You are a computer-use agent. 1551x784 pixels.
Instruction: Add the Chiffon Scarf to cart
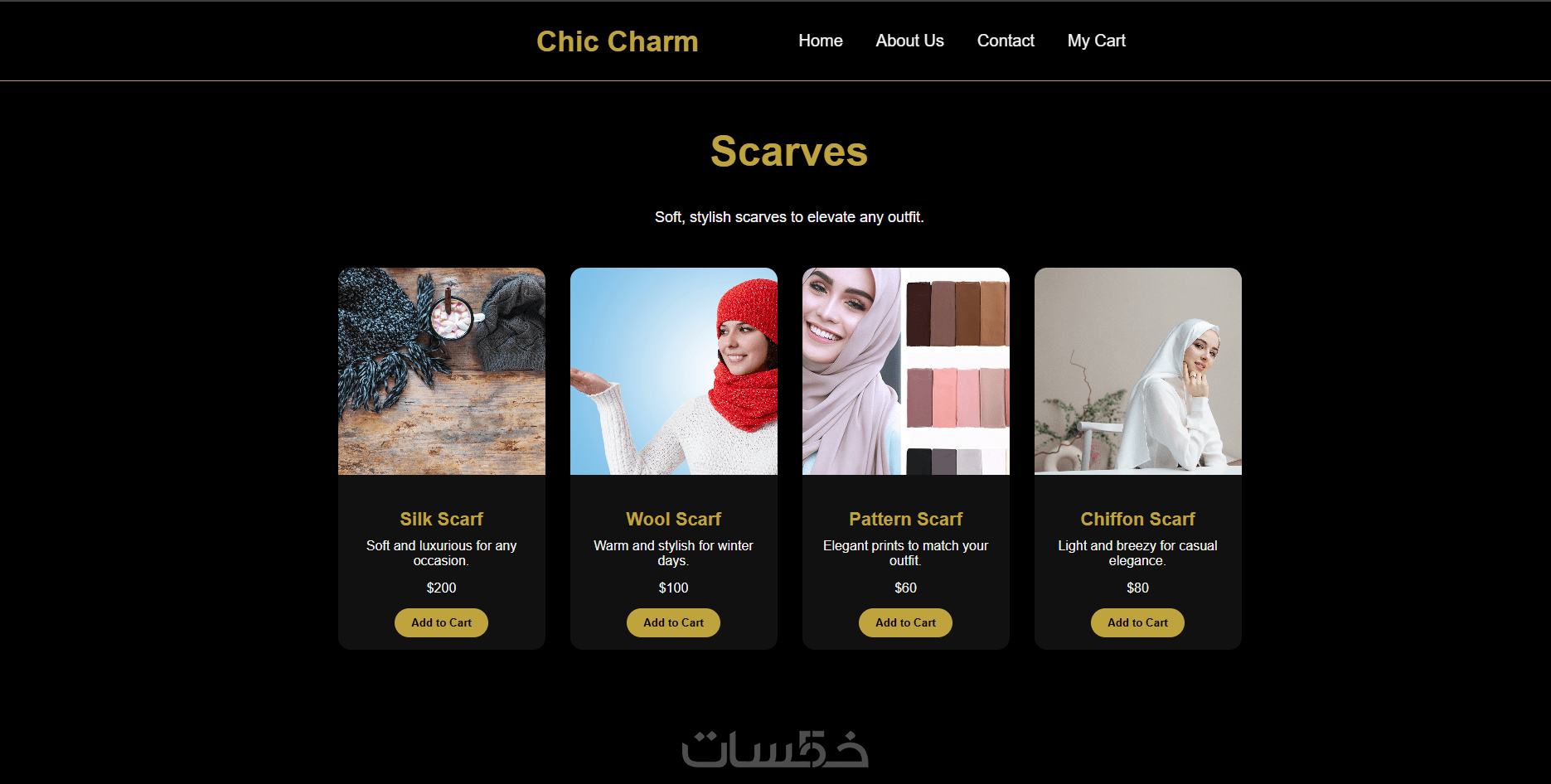pos(1137,622)
